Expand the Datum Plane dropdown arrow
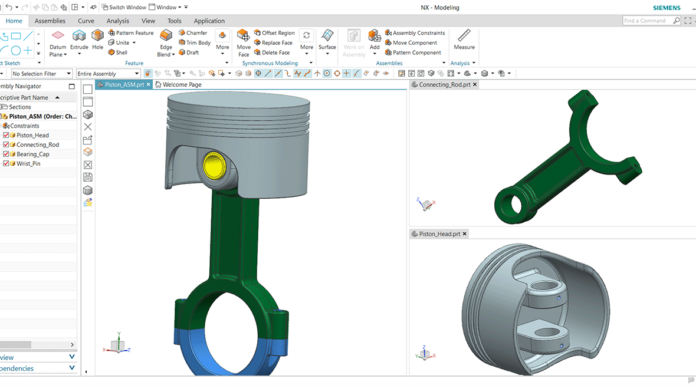Viewport: 696px width, 385px height. coord(65,55)
